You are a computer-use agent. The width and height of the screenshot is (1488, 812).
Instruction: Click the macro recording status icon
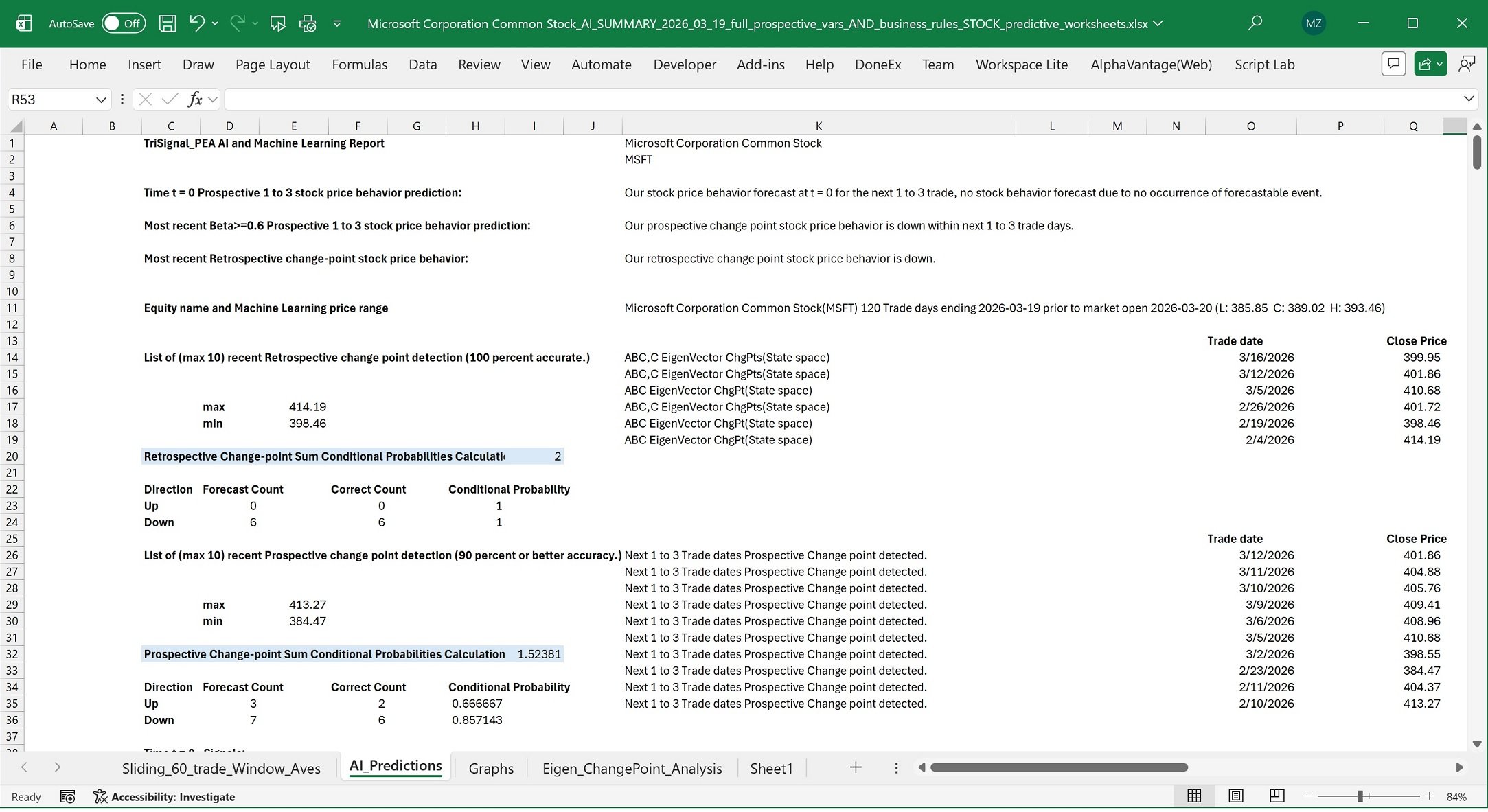click(x=67, y=797)
